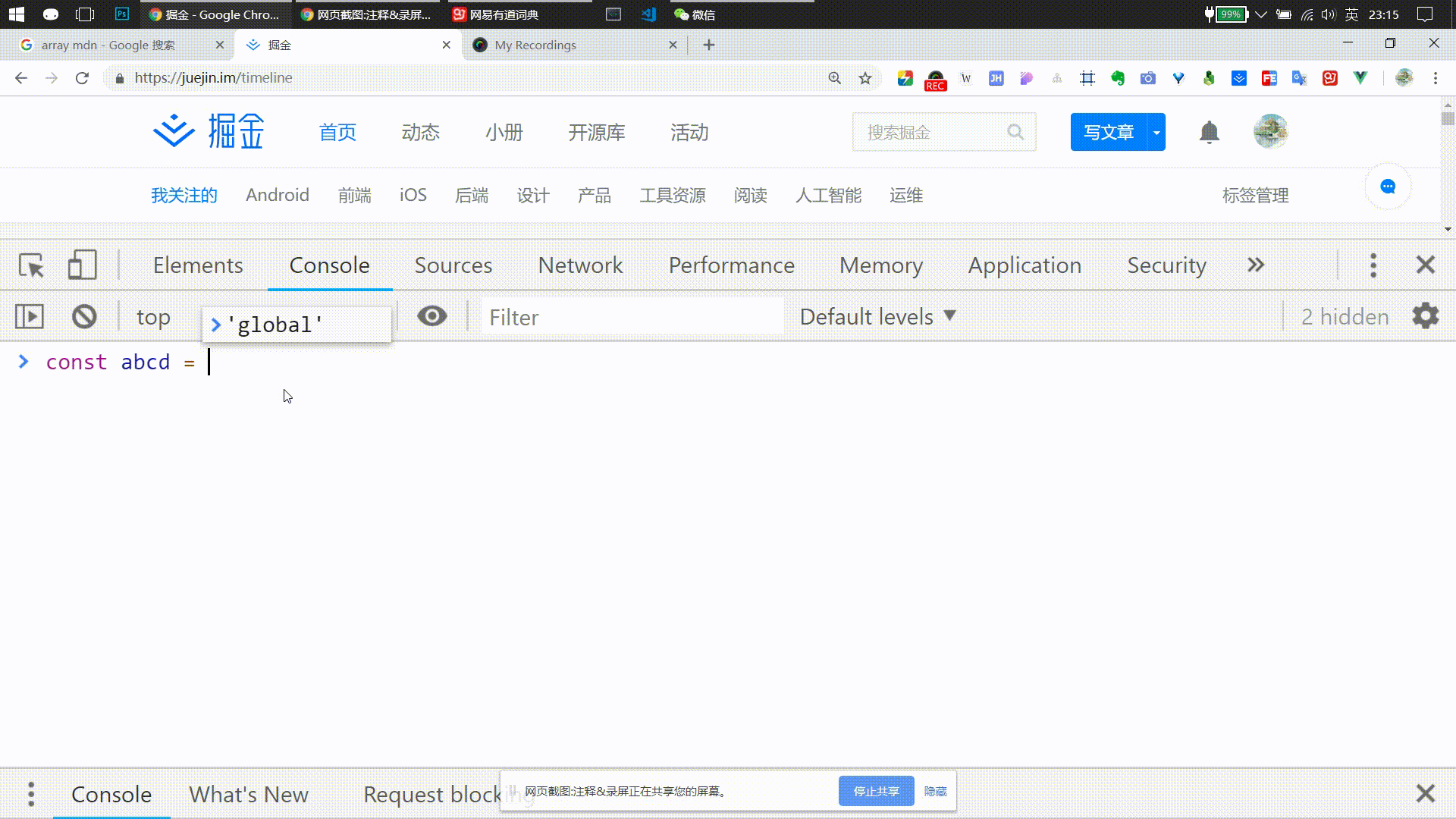Open the What's New drawer tab

click(249, 794)
